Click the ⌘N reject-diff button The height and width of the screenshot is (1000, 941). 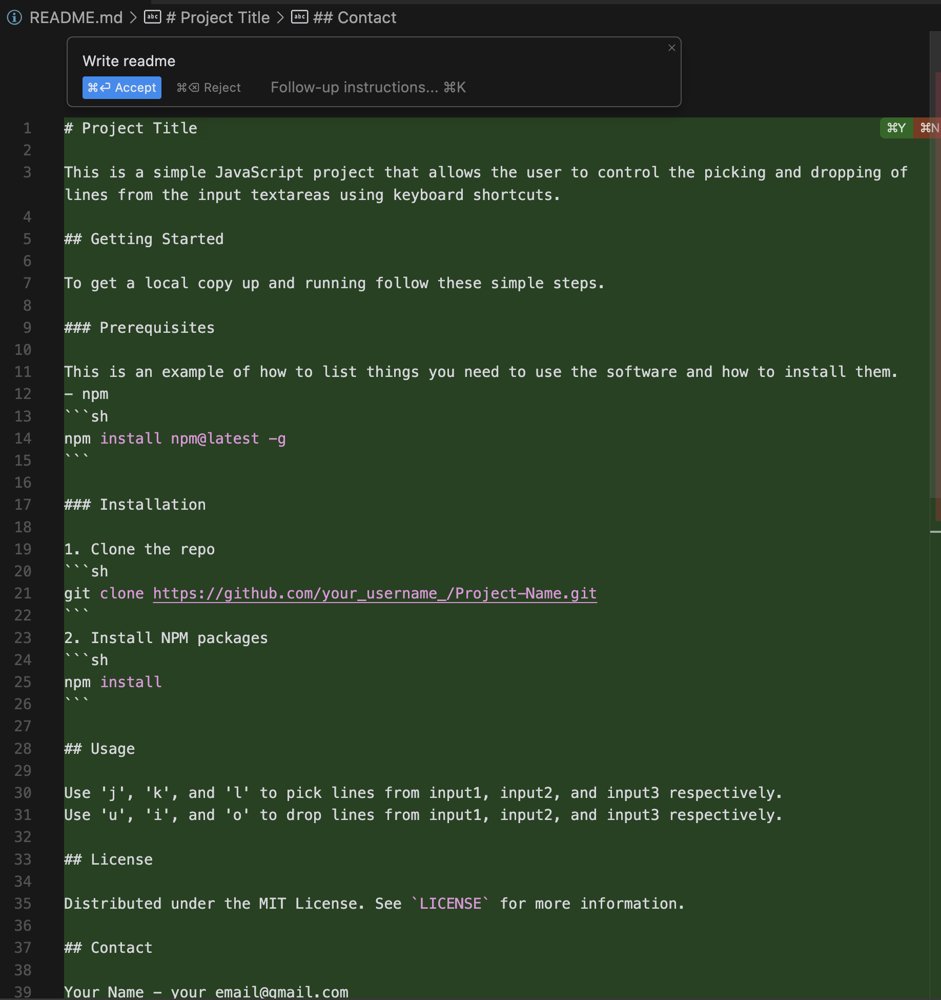tap(928, 128)
